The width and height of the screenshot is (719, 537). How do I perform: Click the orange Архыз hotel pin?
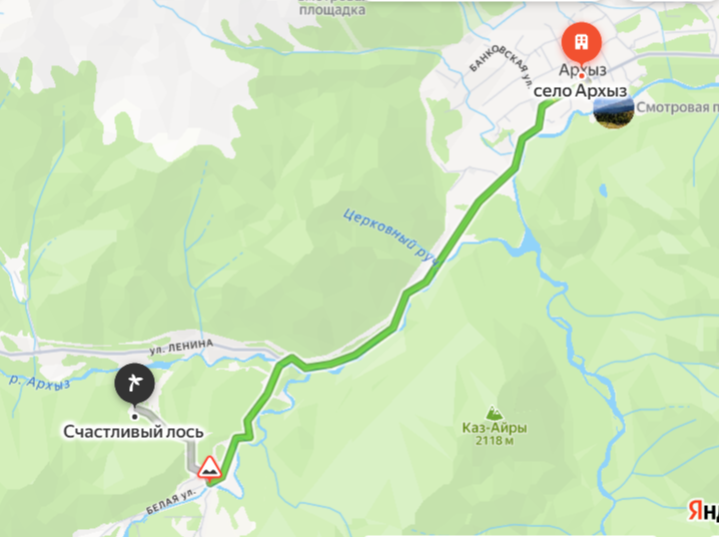point(581,43)
